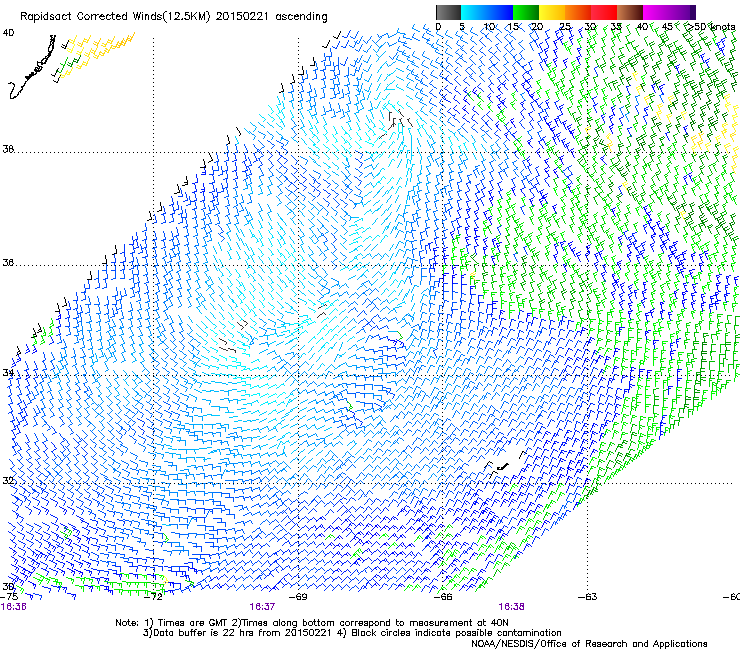Viewport: 740px width, 650px height.
Task: Click the brown 35-40 knots legend segment
Action: click(x=630, y=12)
